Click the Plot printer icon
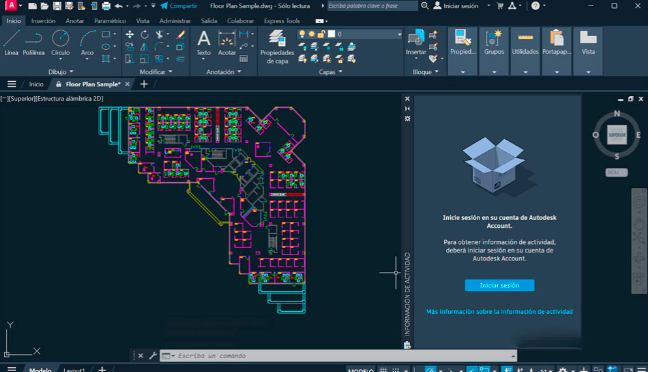 (106, 6)
